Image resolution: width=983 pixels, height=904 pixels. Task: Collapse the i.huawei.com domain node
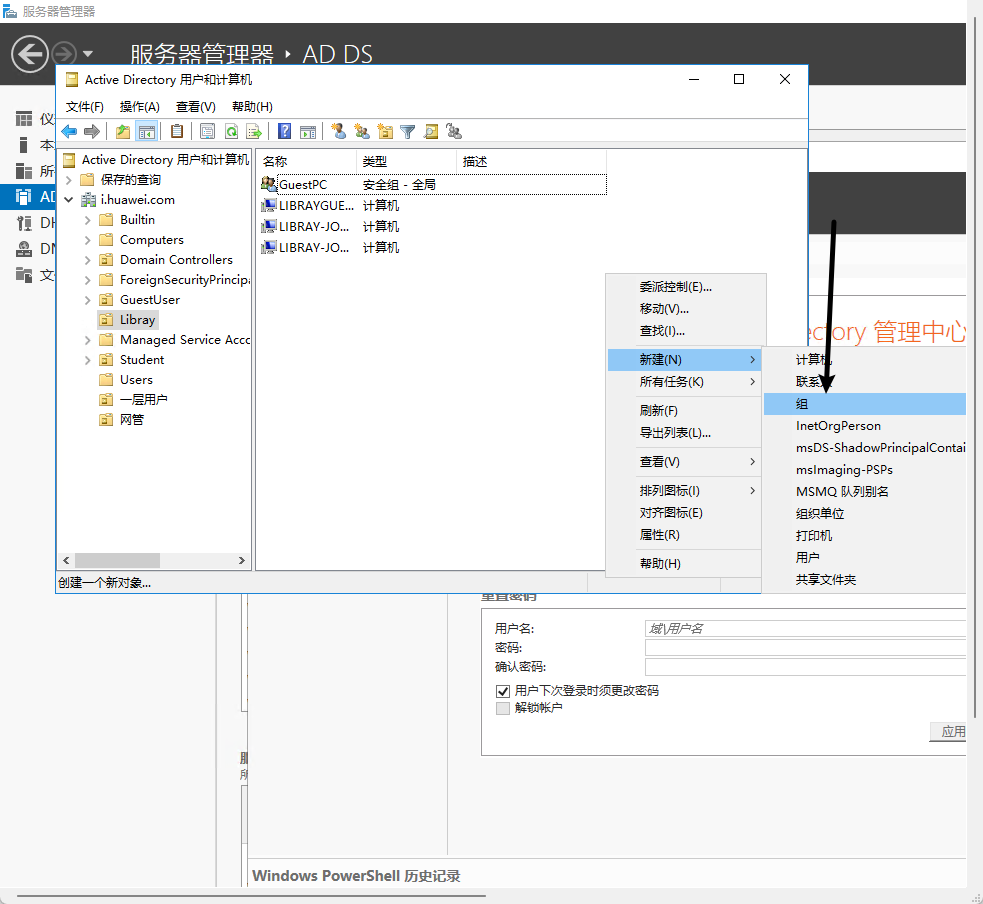pyautogui.click(x=69, y=200)
